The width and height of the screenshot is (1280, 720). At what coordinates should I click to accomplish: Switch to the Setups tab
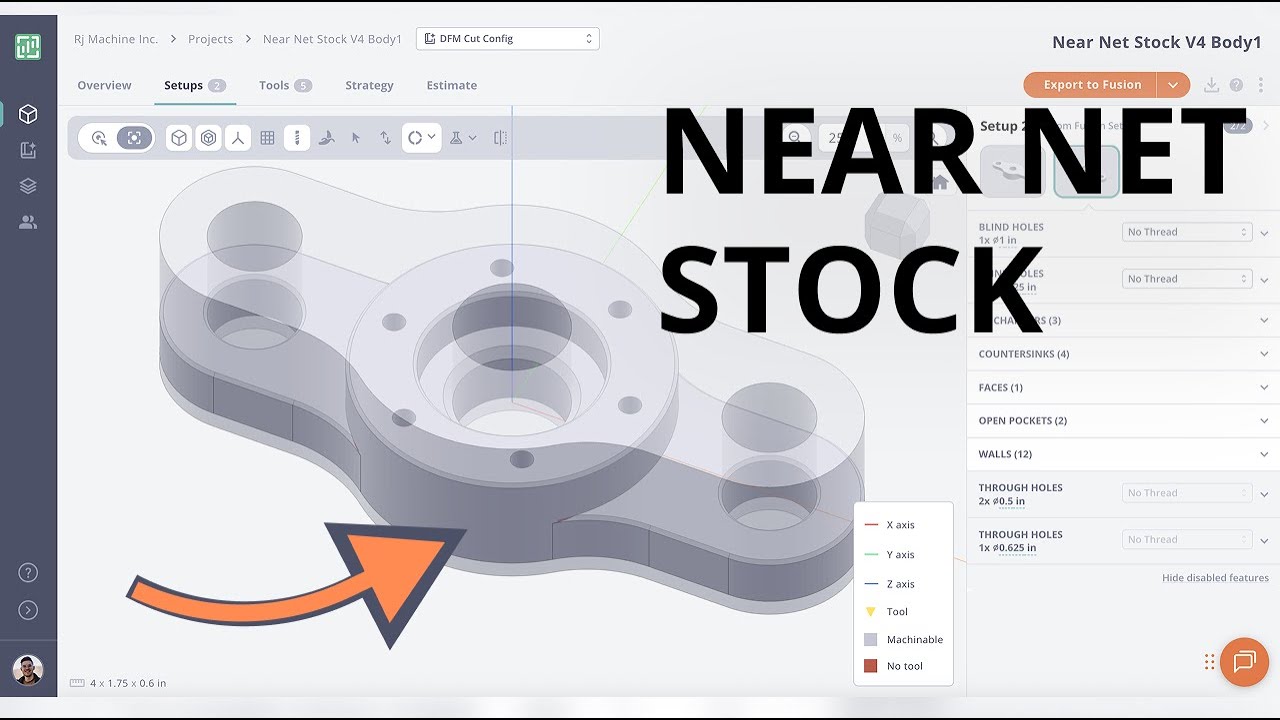coord(195,85)
